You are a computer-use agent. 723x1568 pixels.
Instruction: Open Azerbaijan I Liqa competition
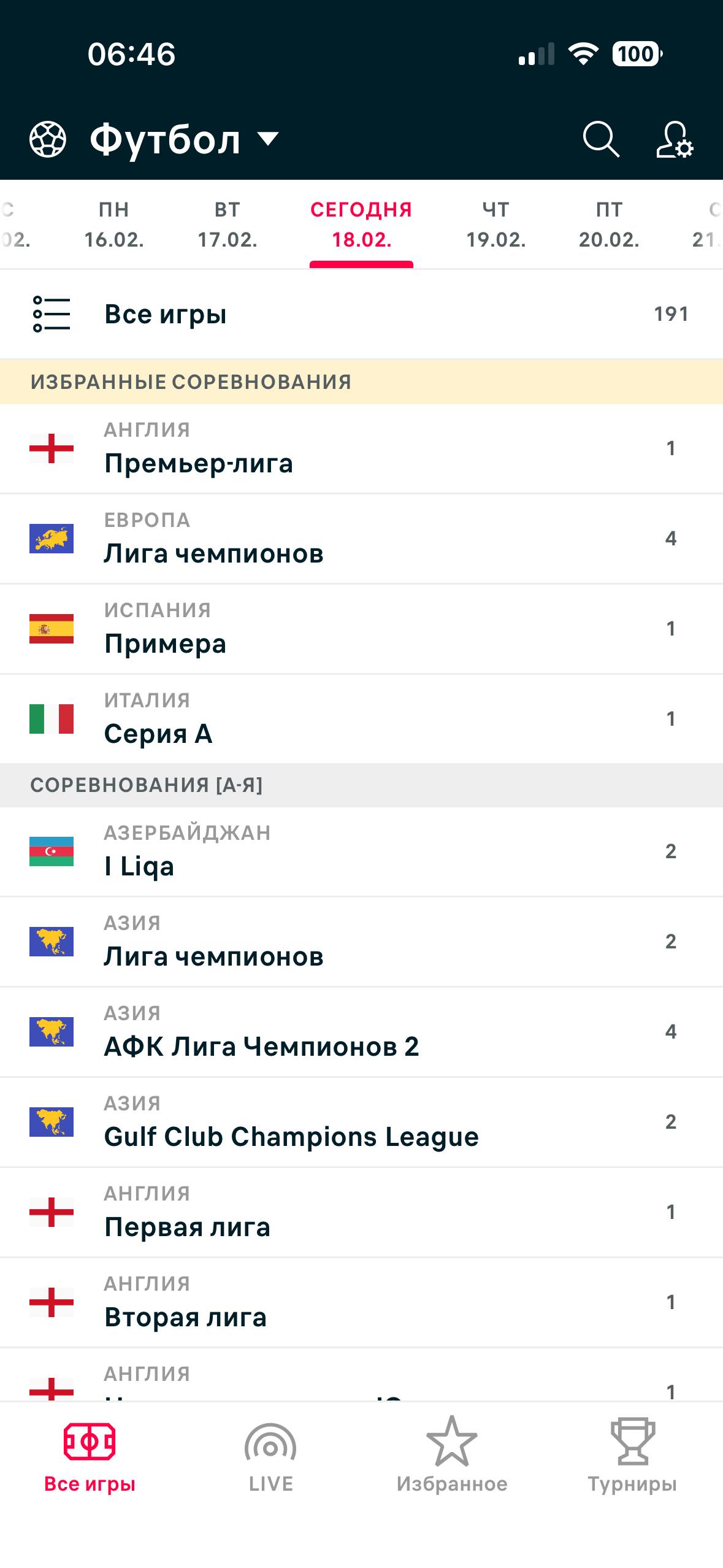(361, 851)
